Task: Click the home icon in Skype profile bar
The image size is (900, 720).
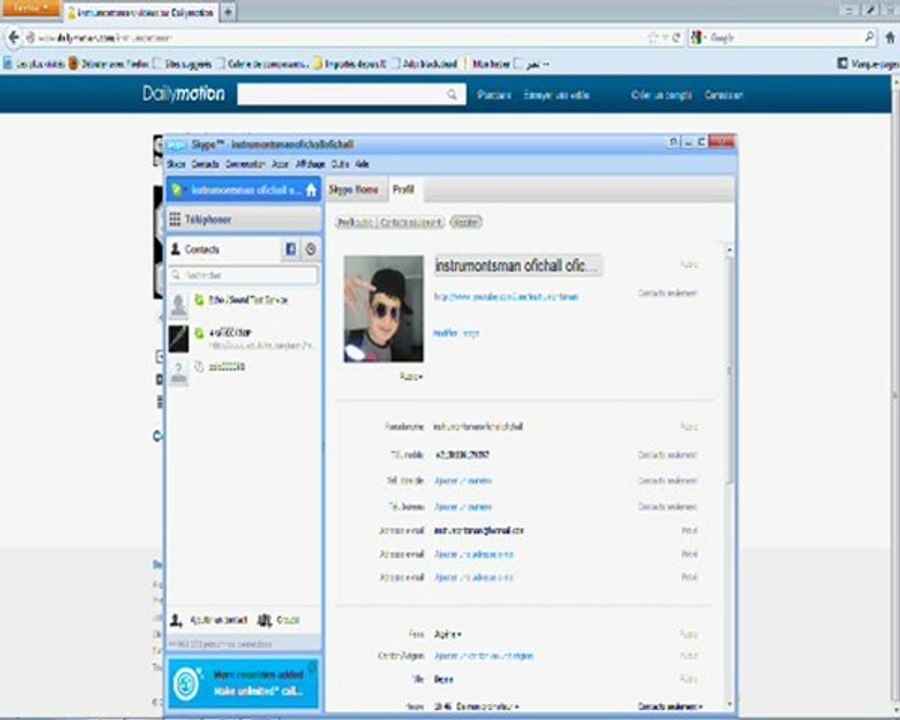Action: (x=311, y=190)
